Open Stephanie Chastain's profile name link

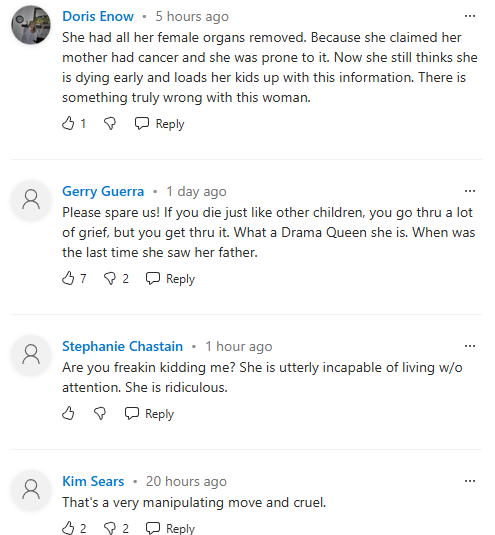click(122, 346)
